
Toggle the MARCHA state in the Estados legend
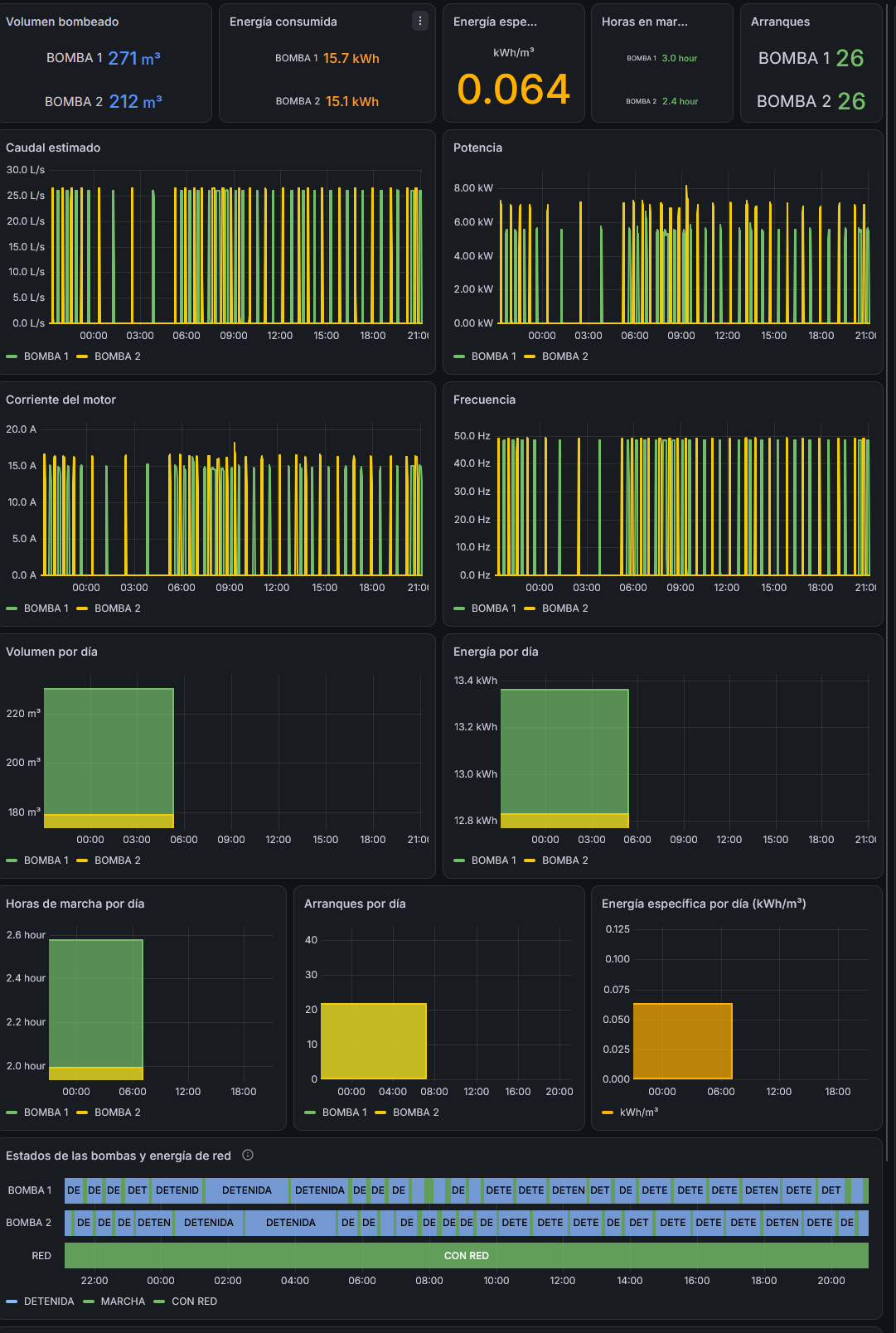click(123, 1301)
